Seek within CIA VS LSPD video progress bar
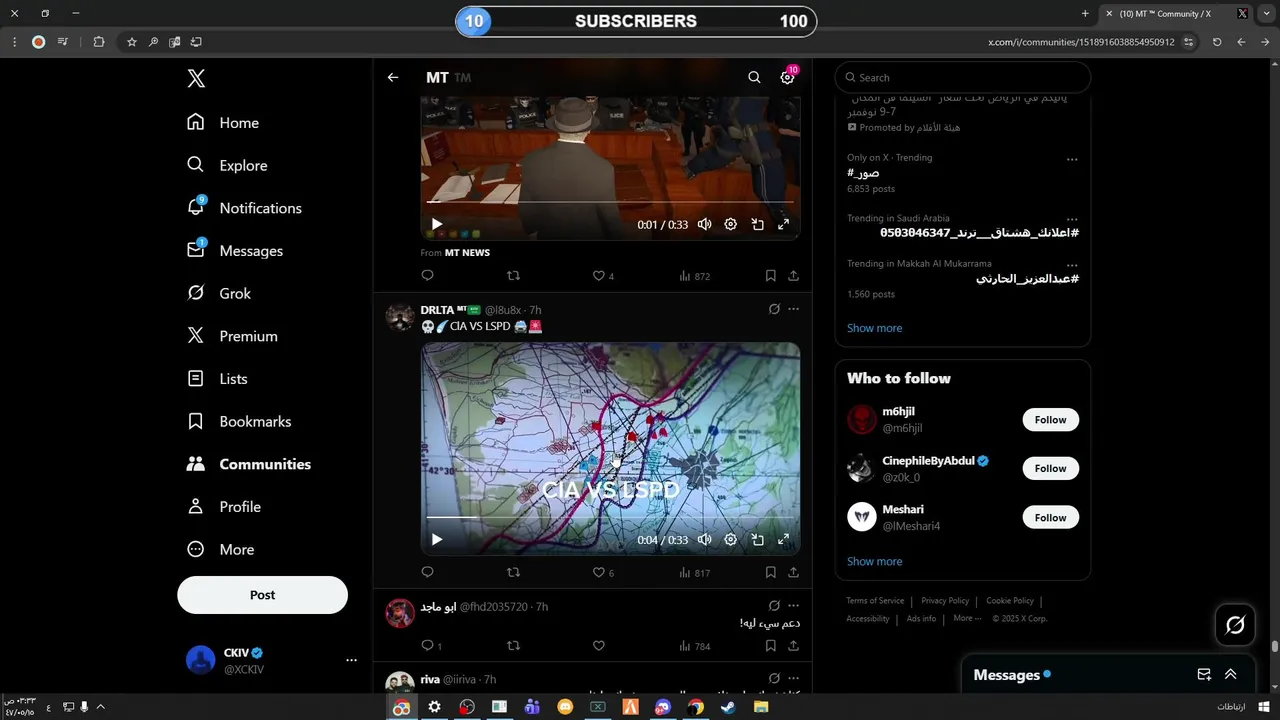Image resolution: width=1280 pixels, height=720 pixels. pyautogui.click(x=608, y=517)
